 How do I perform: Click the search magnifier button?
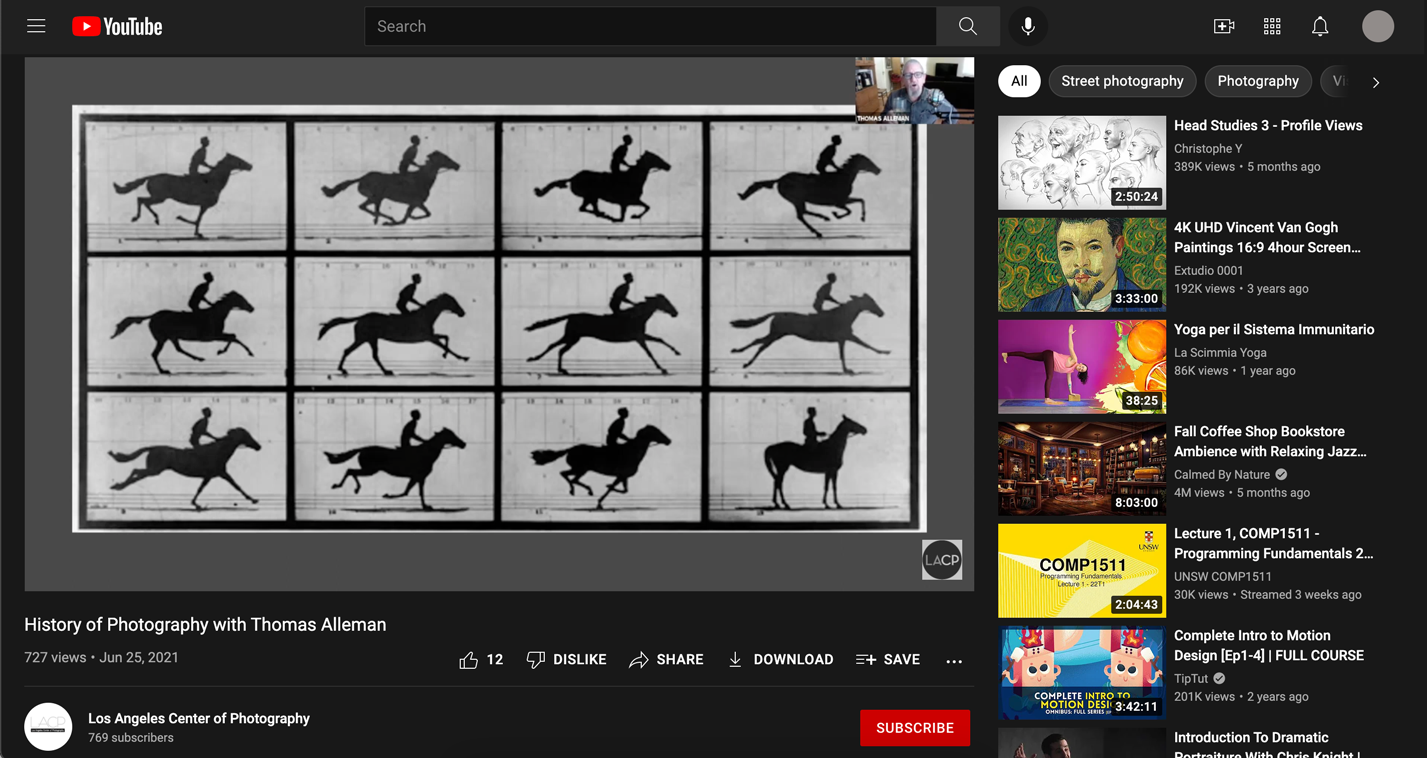pyautogui.click(x=967, y=27)
